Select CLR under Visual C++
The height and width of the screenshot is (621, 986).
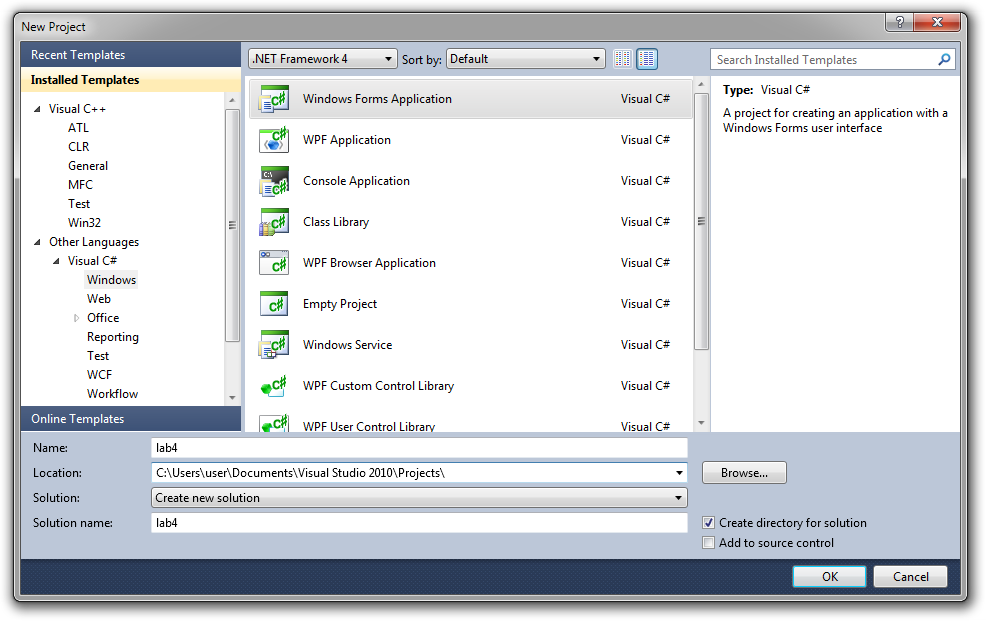tap(79, 146)
